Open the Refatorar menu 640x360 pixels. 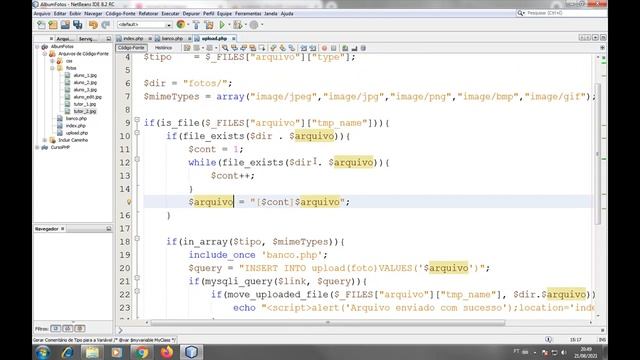[148, 13]
